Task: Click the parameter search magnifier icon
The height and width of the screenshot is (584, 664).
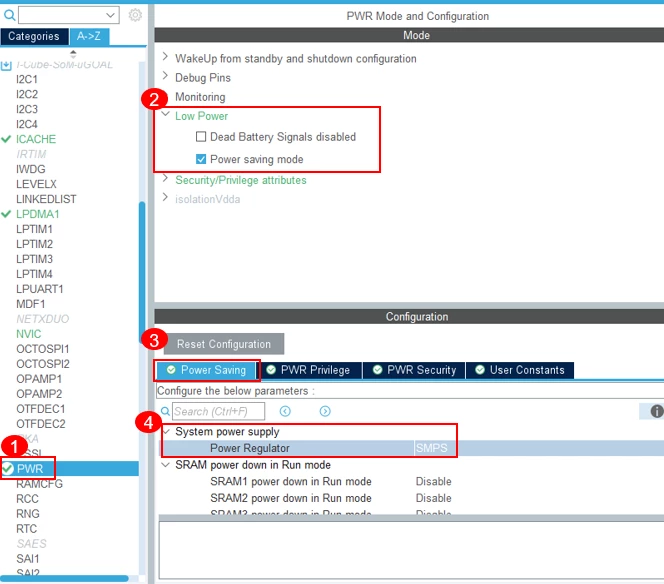Action: 165,411
